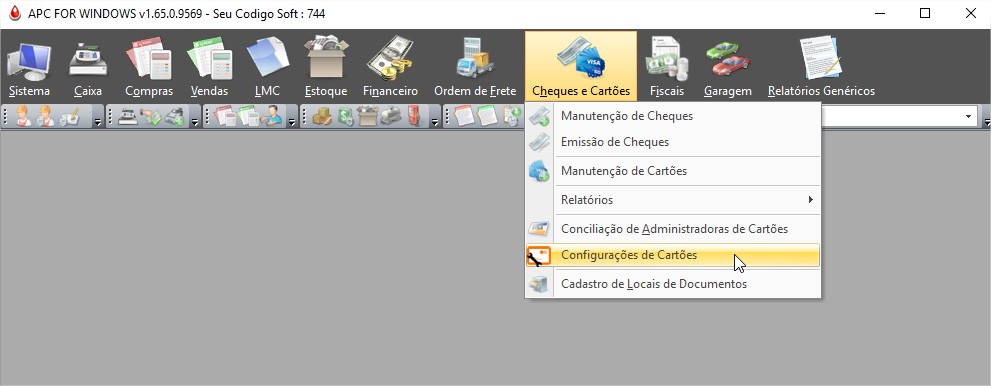Click the cash register with green plus icon
The width and height of the screenshot is (991, 386).
pyautogui.click(x=174, y=117)
